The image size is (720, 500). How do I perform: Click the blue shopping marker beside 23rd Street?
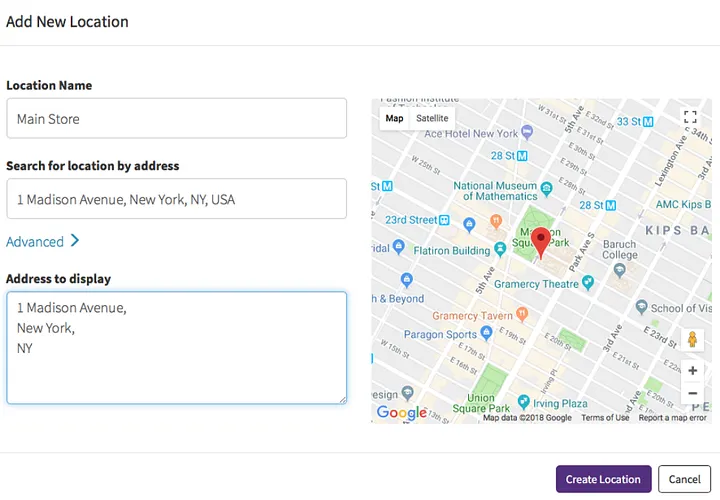(469, 225)
